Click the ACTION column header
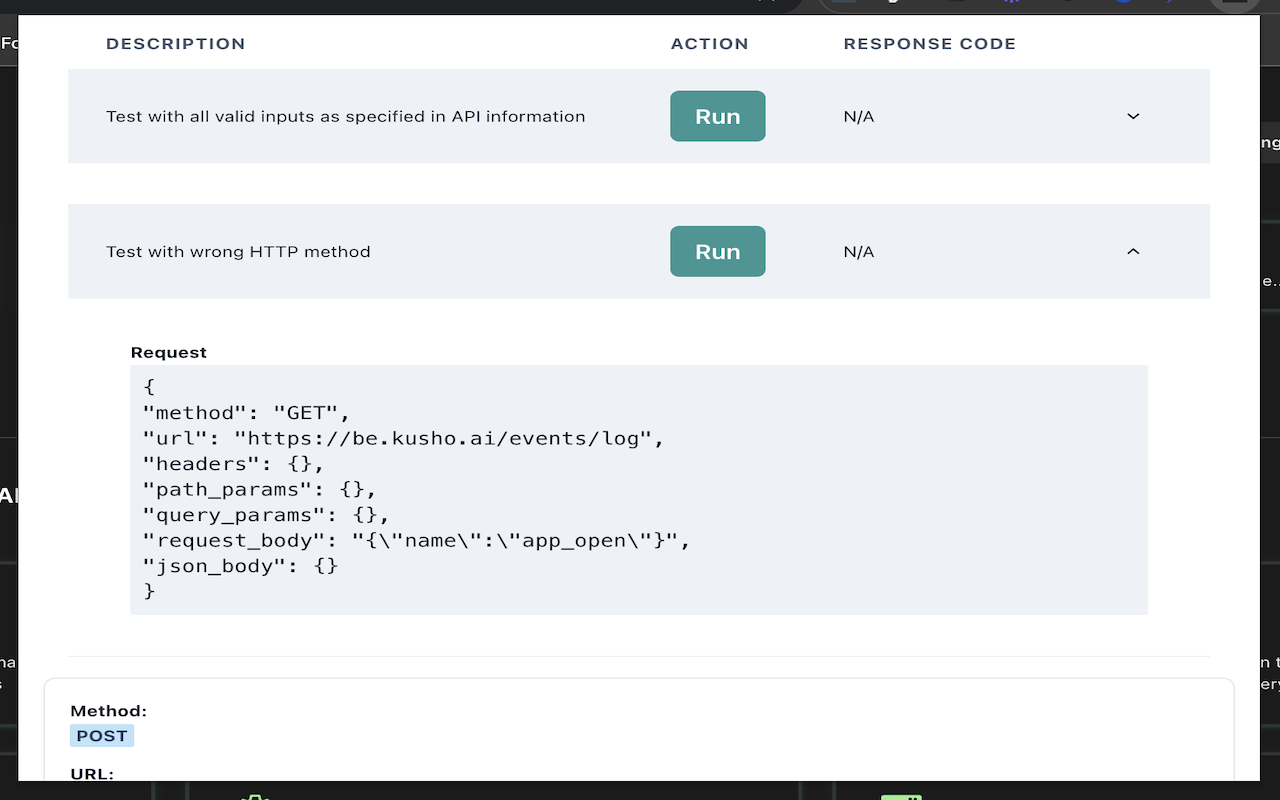 709,43
